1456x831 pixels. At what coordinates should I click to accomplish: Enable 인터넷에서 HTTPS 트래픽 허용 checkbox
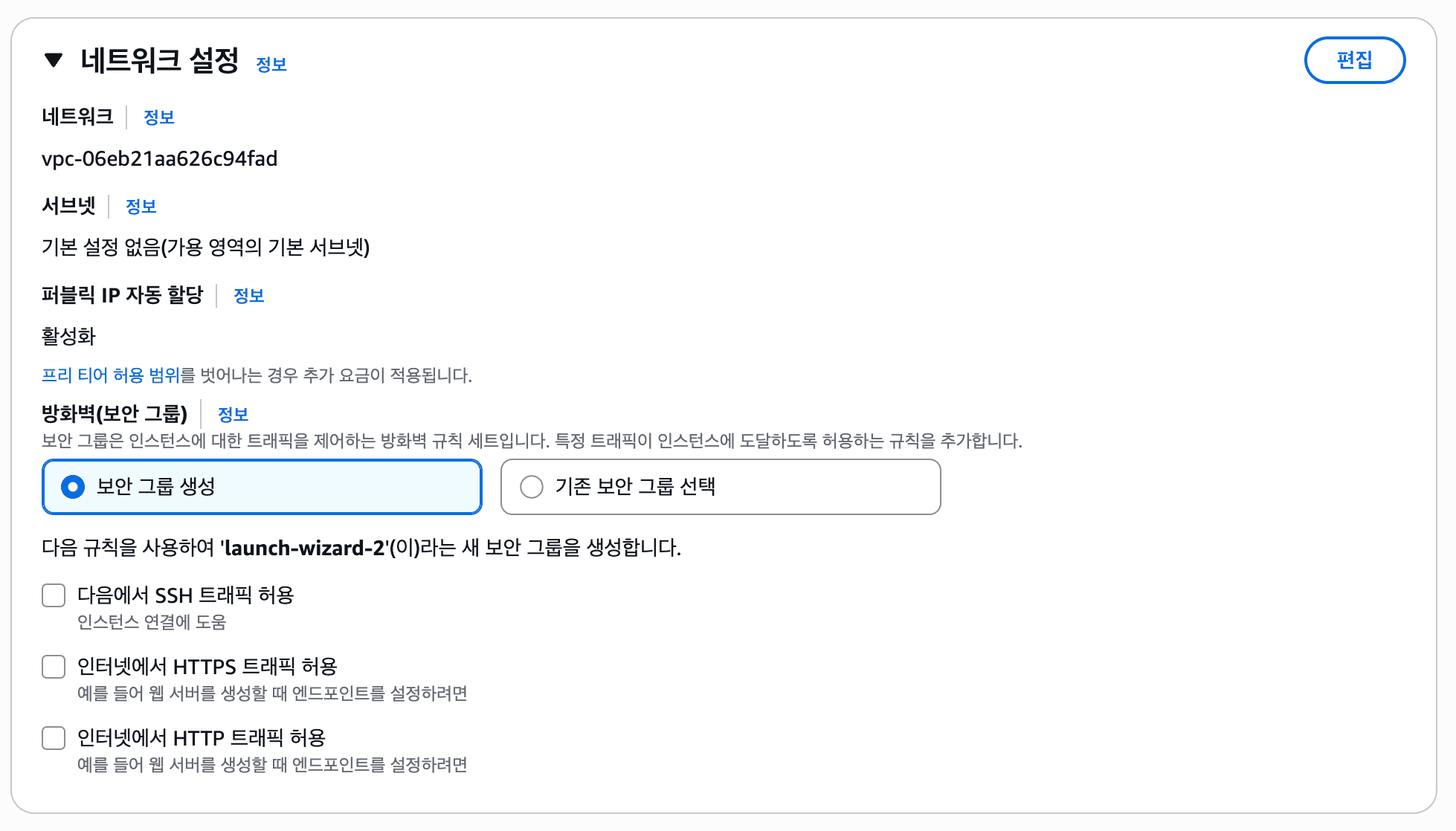pos(53,667)
